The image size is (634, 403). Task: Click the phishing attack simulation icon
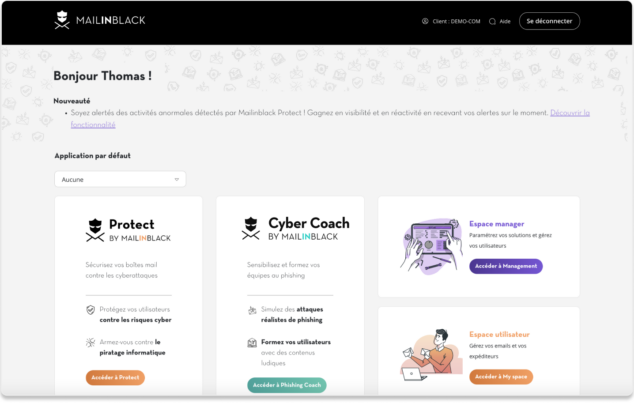[252, 310]
